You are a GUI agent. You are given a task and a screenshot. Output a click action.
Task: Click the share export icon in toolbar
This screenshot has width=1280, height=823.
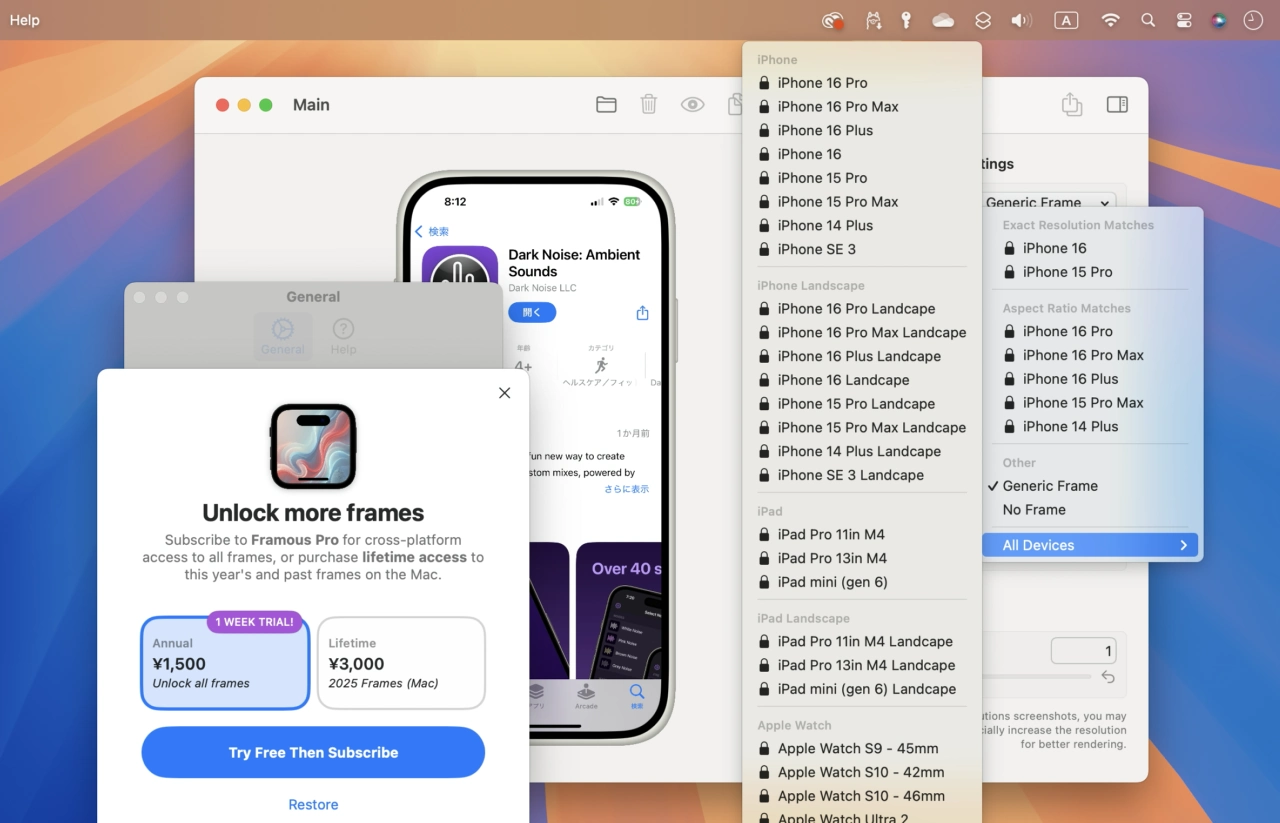point(1071,105)
